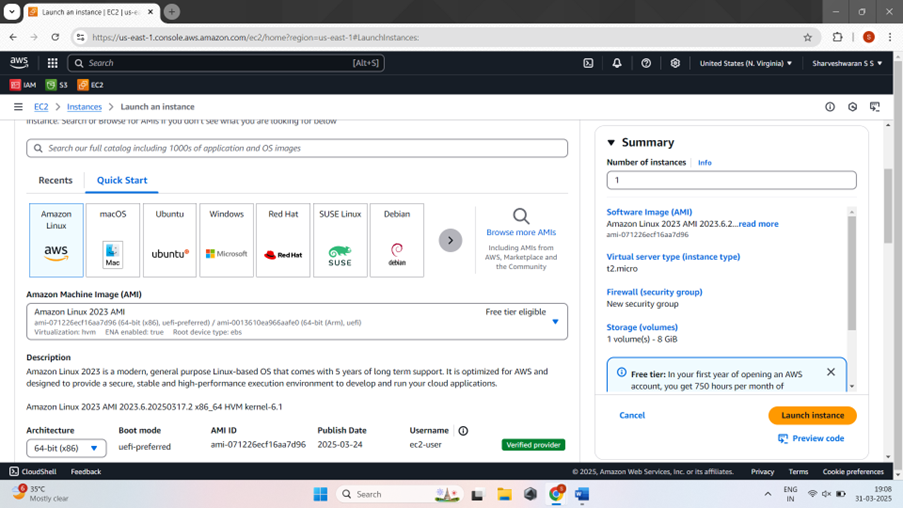Open the history clock icon
Image resolution: width=903 pixels, height=508 pixels.
click(852, 107)
